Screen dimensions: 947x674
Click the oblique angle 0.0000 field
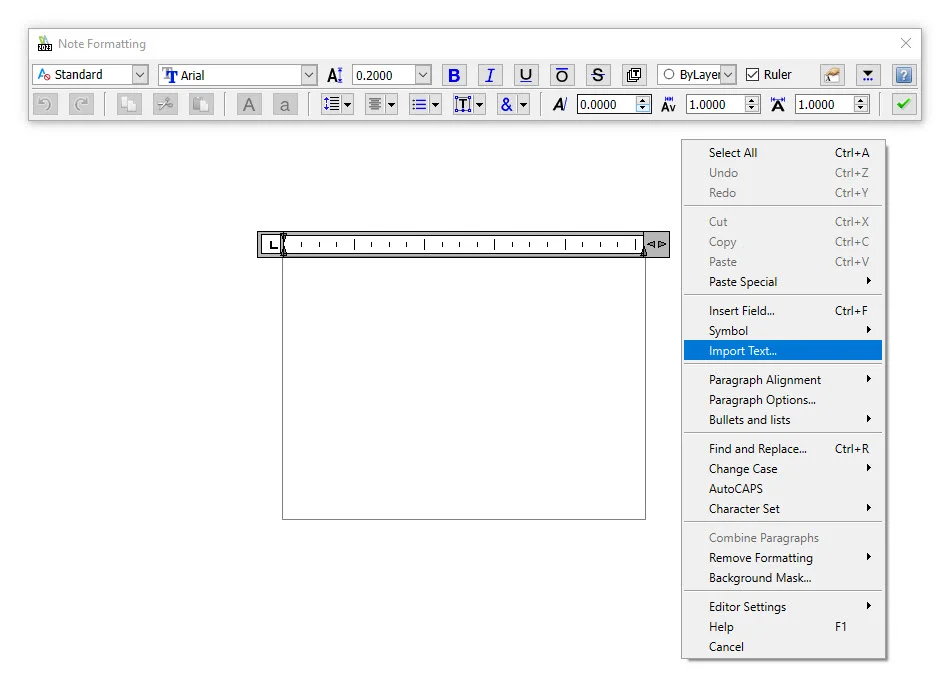pos(605,104)
